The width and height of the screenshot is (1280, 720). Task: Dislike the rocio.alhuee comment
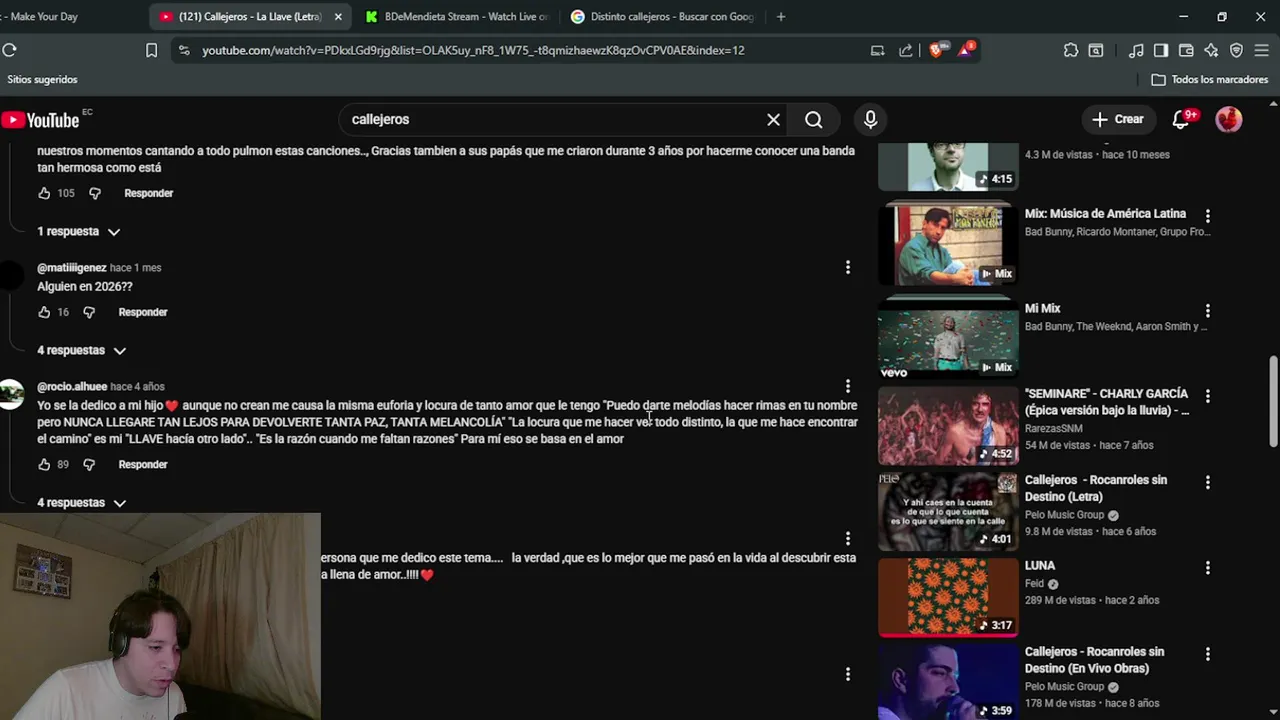[x=89, y=464]
